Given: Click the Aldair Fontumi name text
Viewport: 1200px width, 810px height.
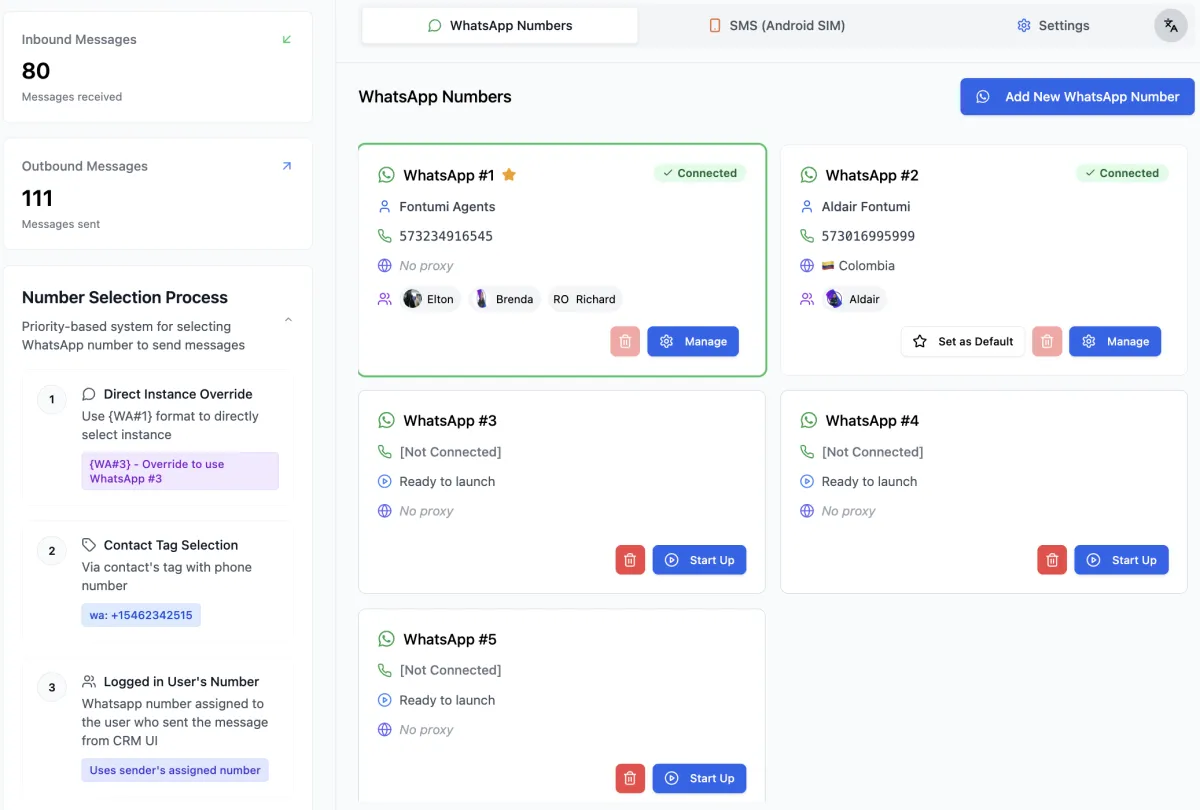Looking at the screenshot, I should click(866, 207).
